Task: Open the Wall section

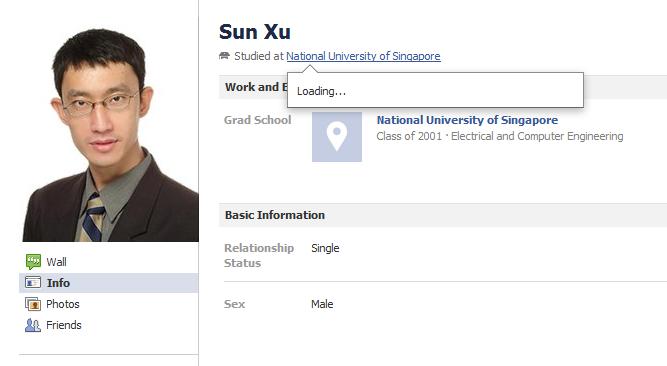Action: pyautogui.click(x=108, y=262)
